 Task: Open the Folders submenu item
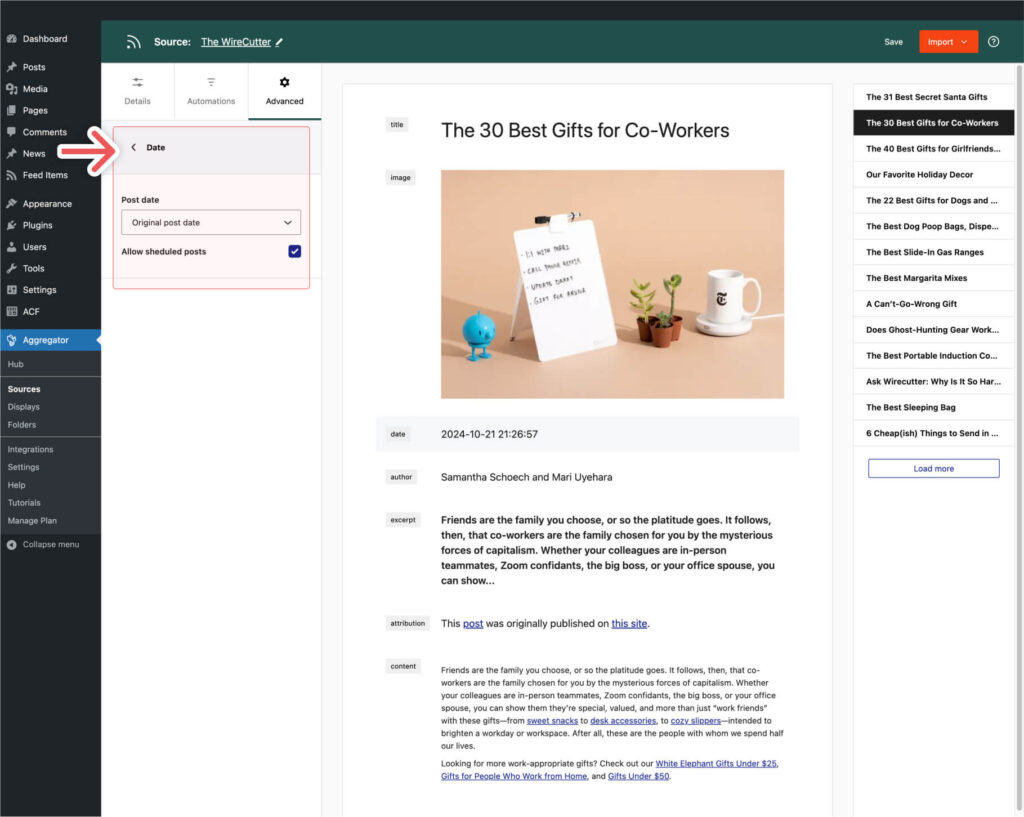click(22, 425)
